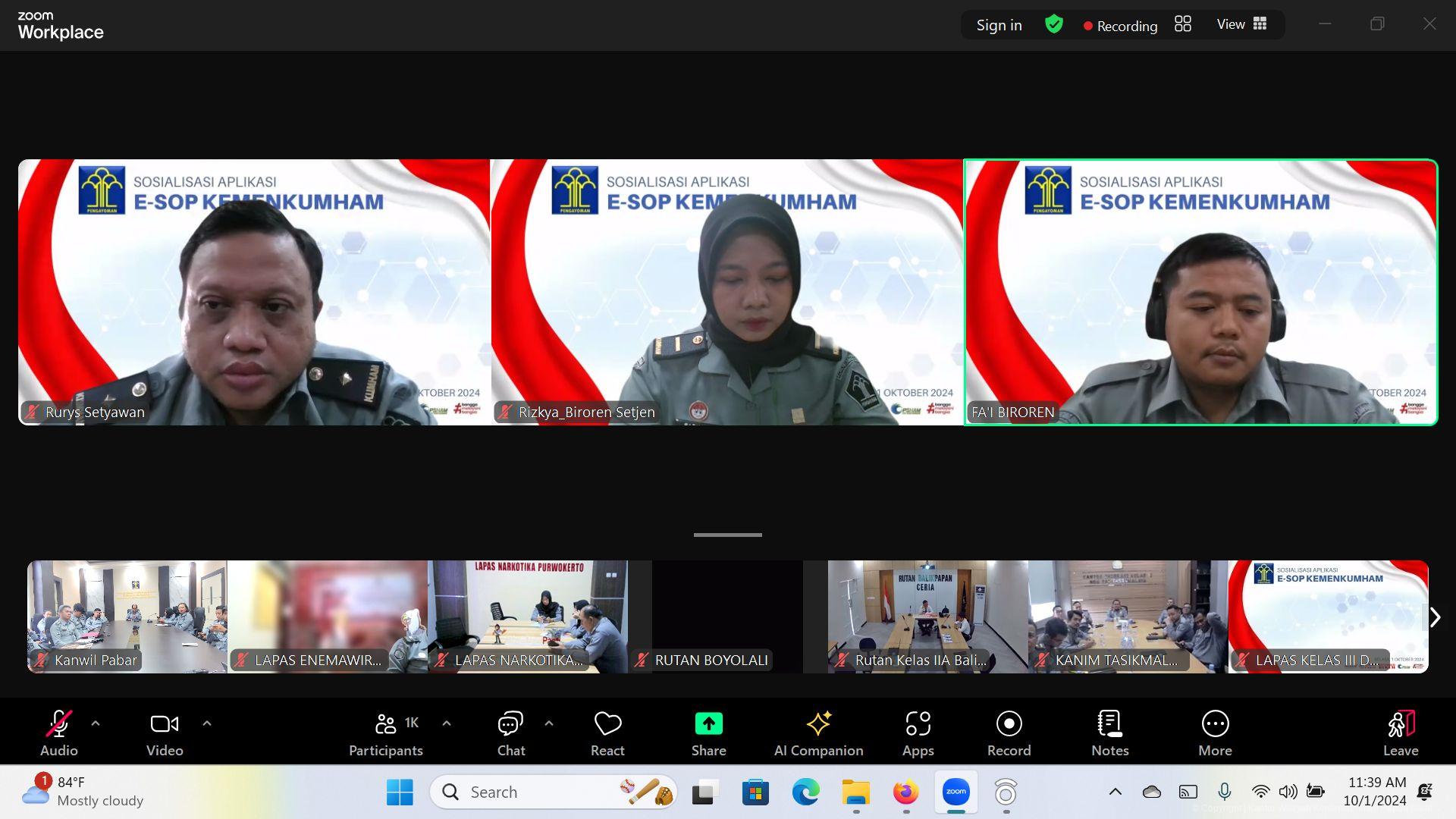Expand the Participants options caret
Image resolution: width=1456 pixels, height=819 pixels.
coord(447,723)
